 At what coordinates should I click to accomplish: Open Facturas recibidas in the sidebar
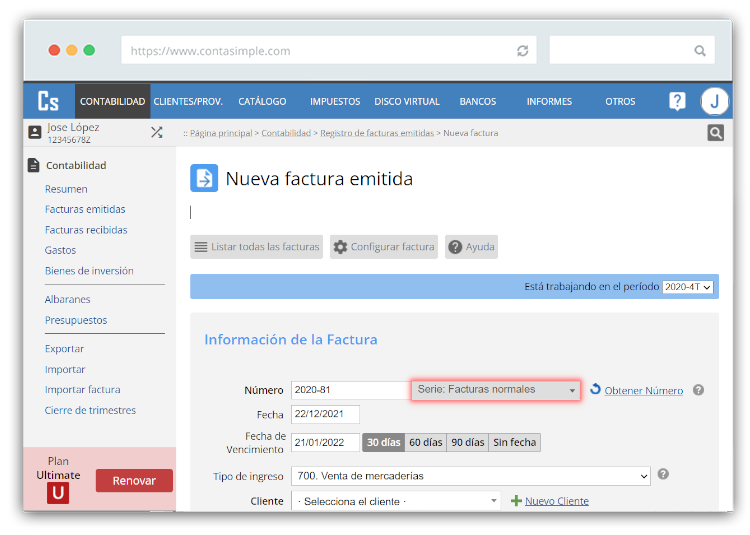pos(86,230)
